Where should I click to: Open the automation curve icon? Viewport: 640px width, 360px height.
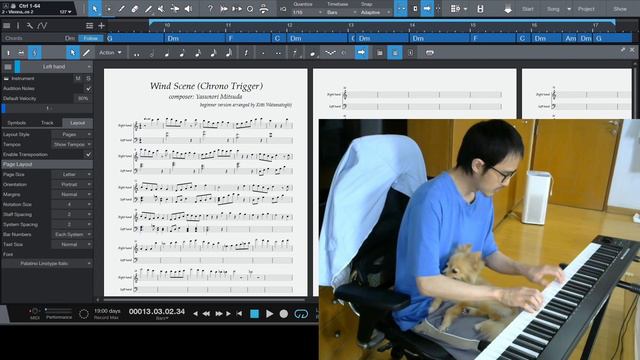click(42, 26)
